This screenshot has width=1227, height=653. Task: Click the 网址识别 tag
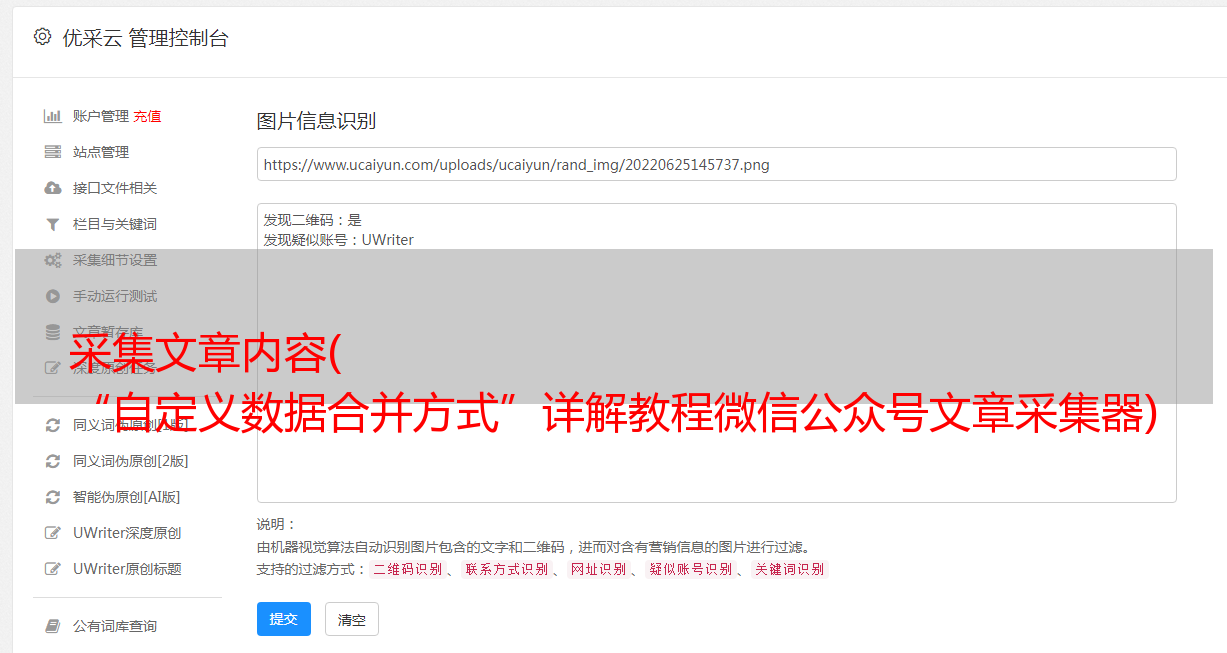point(598,569)
